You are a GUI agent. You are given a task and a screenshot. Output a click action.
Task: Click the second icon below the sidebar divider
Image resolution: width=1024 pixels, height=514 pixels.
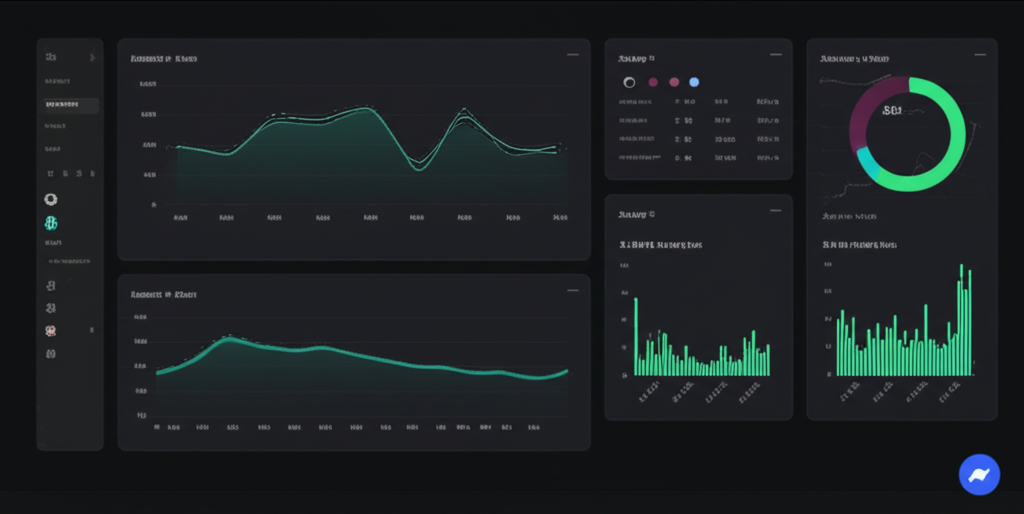pos(51,308)
